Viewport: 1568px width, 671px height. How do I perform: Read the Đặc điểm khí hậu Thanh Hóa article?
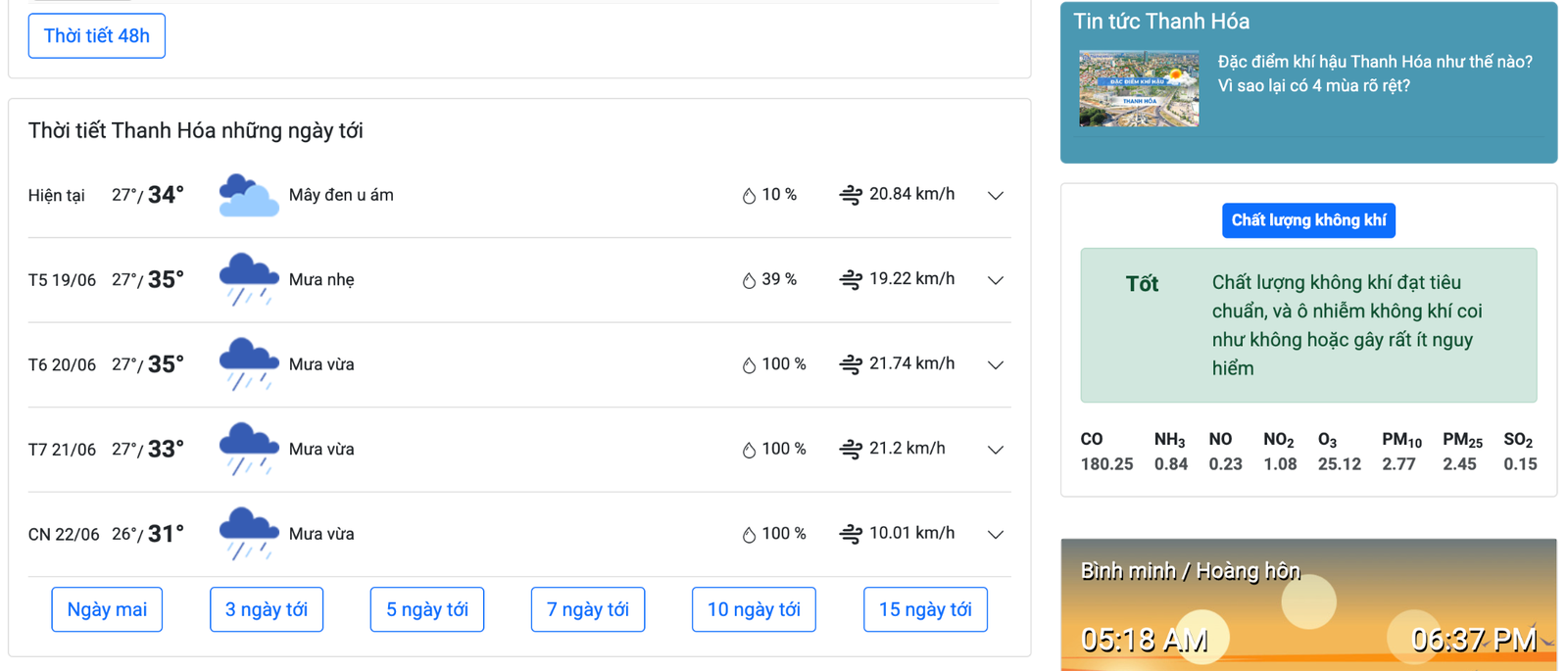(x=1374, y=73)
